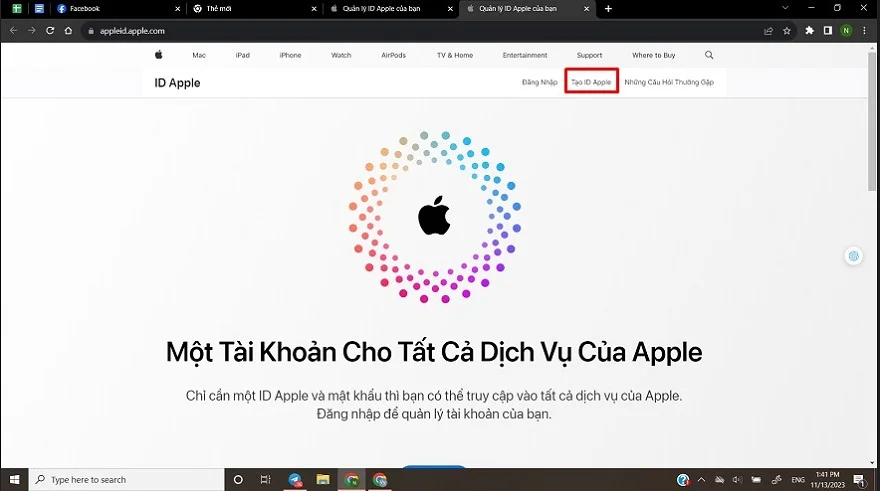Viewport: 880px width, 491px height.
Task: Click the pinned blue Docs tab
Action: pyautogui.click(x=39, y=8)
